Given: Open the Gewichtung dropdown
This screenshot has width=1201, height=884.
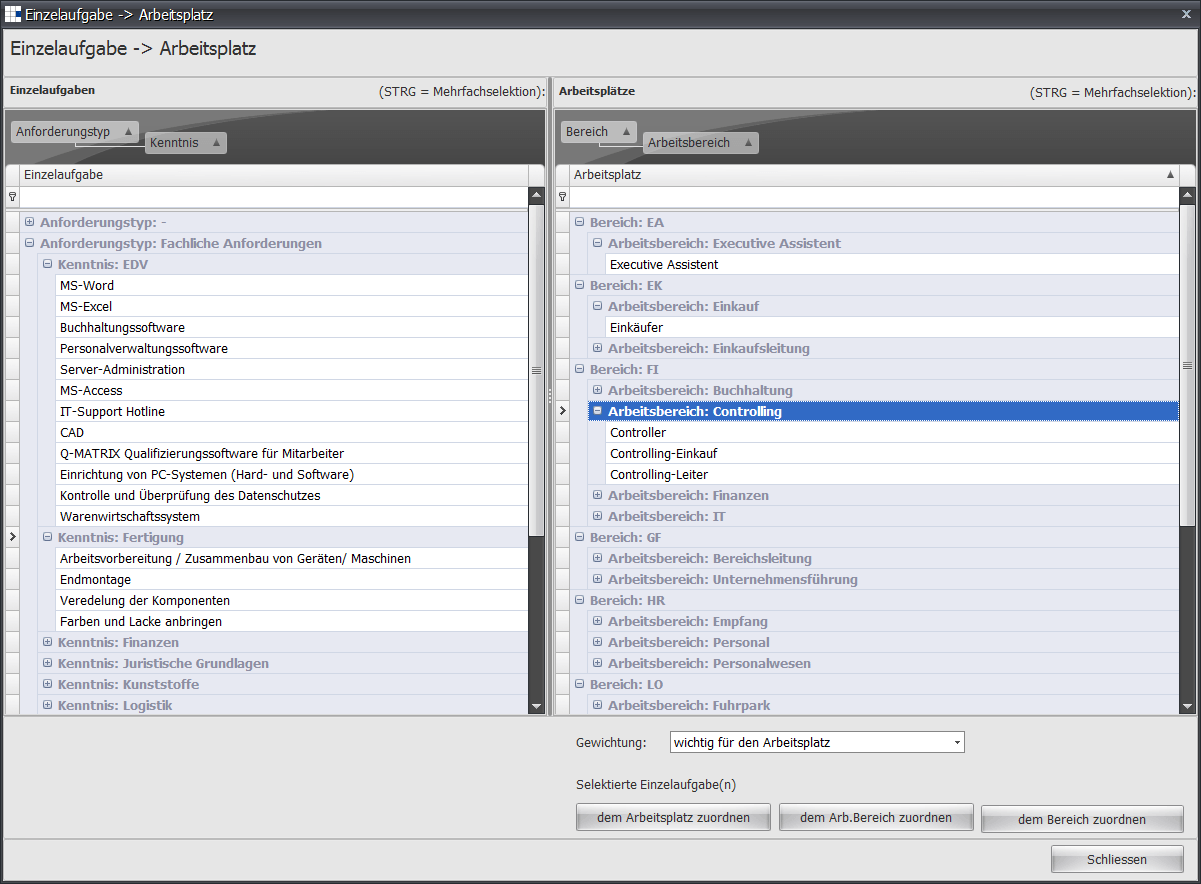Looking at the screenshot, I should pos(957,743).
